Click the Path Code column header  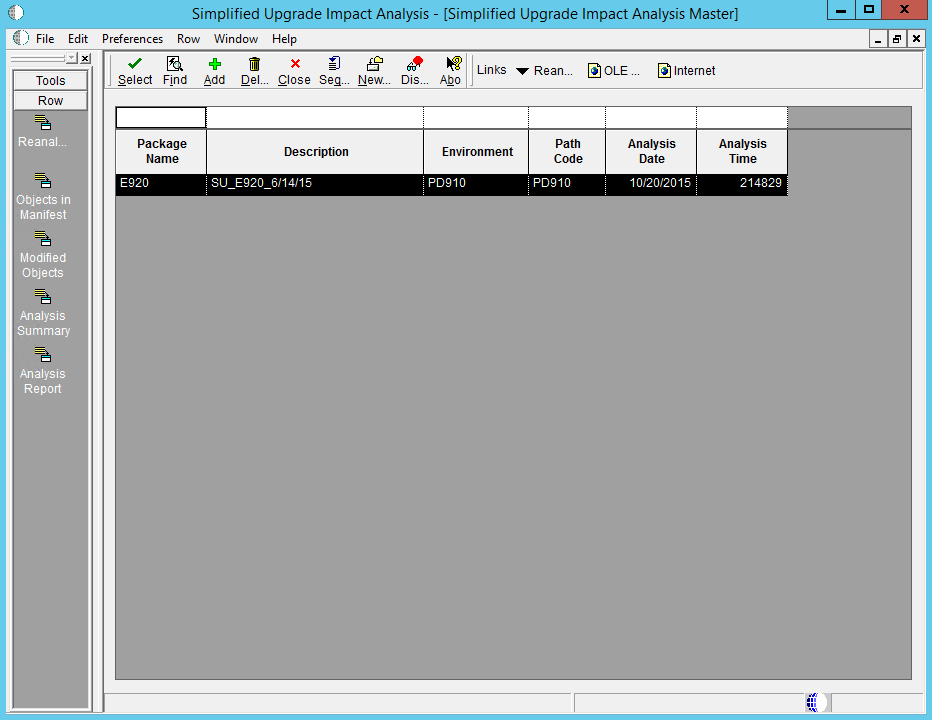pos(567,152)
